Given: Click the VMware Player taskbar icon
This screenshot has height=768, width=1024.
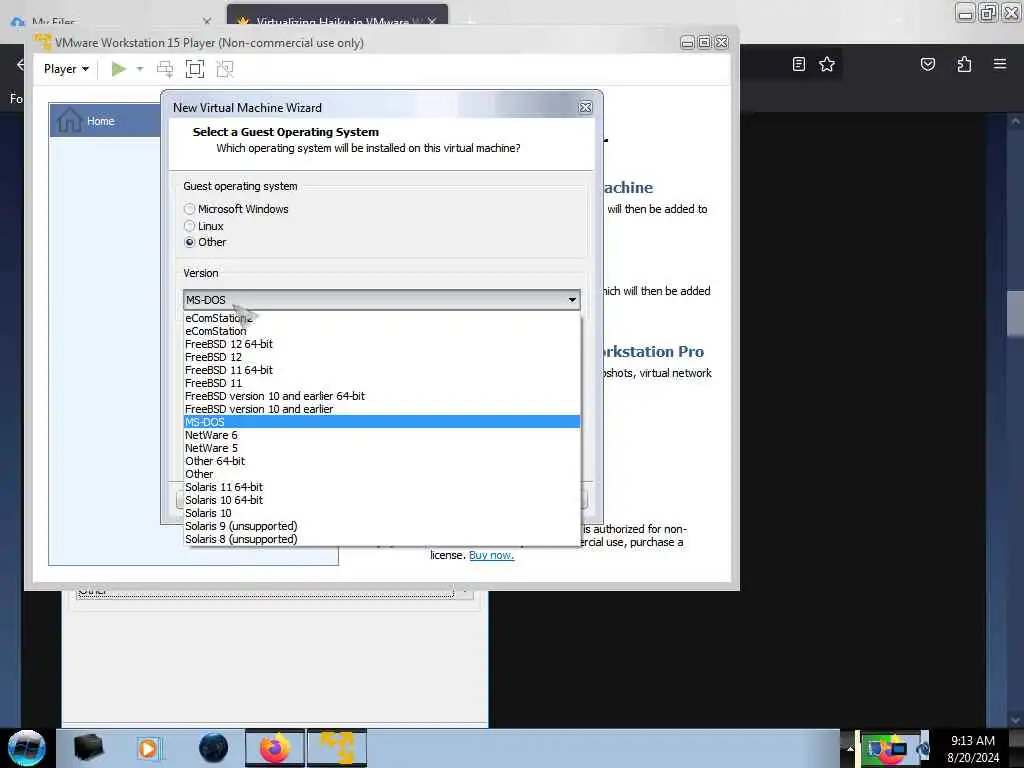Looking at the screenshot, I should (x=337, y=748).
